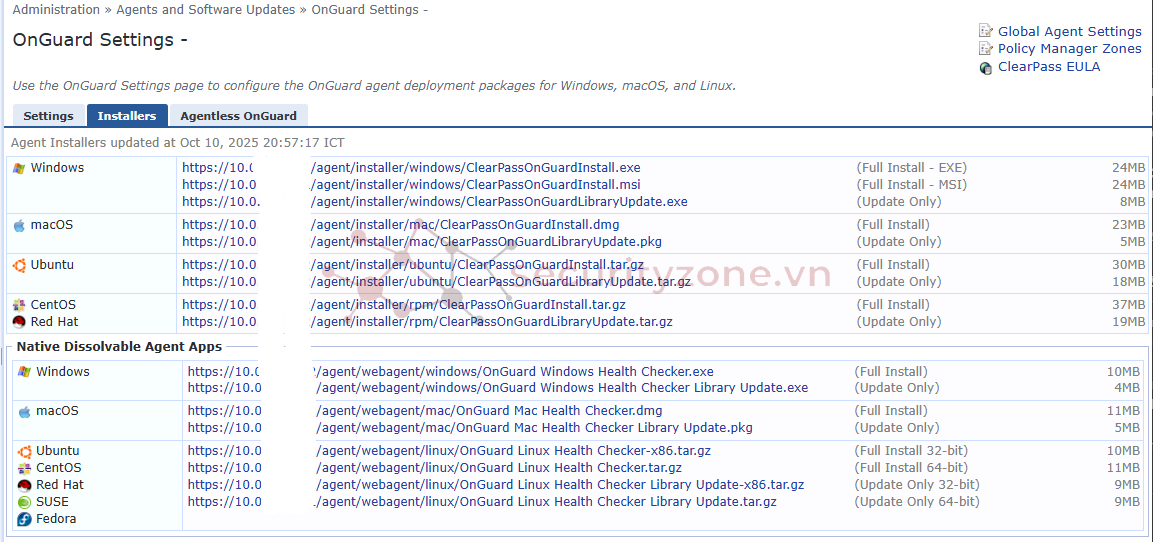Open Global Agent Settings link
Screen dimensions: 1153x542
pos(1069,31)
